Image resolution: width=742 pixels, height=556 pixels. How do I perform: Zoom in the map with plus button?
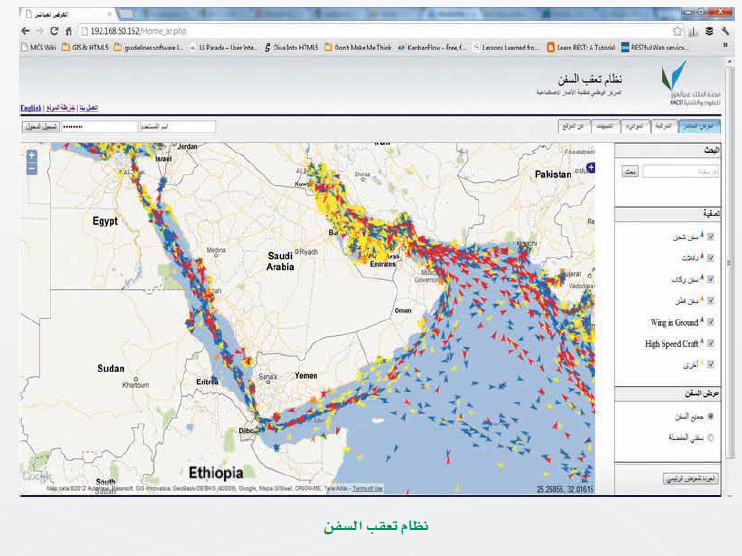click(32, 156)
